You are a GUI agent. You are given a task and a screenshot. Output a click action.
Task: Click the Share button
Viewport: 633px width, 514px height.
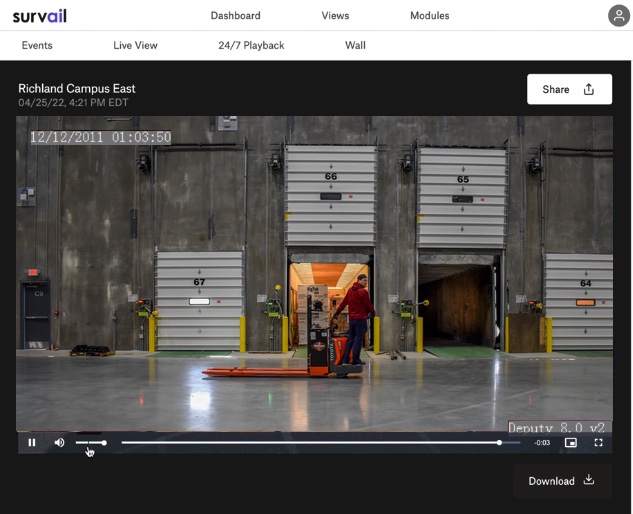(568, 89)
